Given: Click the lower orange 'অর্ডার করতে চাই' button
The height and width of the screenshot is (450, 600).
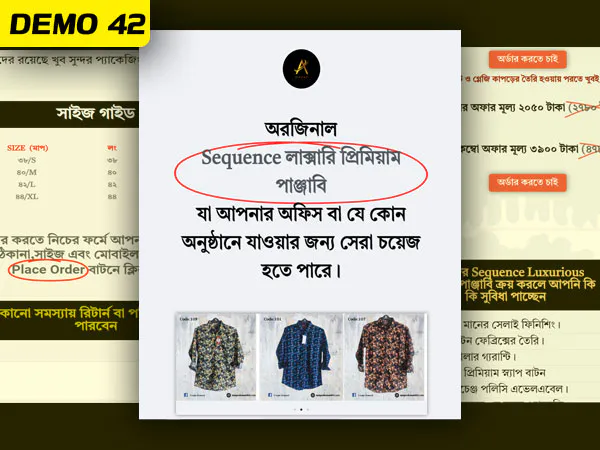Looking at the screenshot, I should coord(527,183).
